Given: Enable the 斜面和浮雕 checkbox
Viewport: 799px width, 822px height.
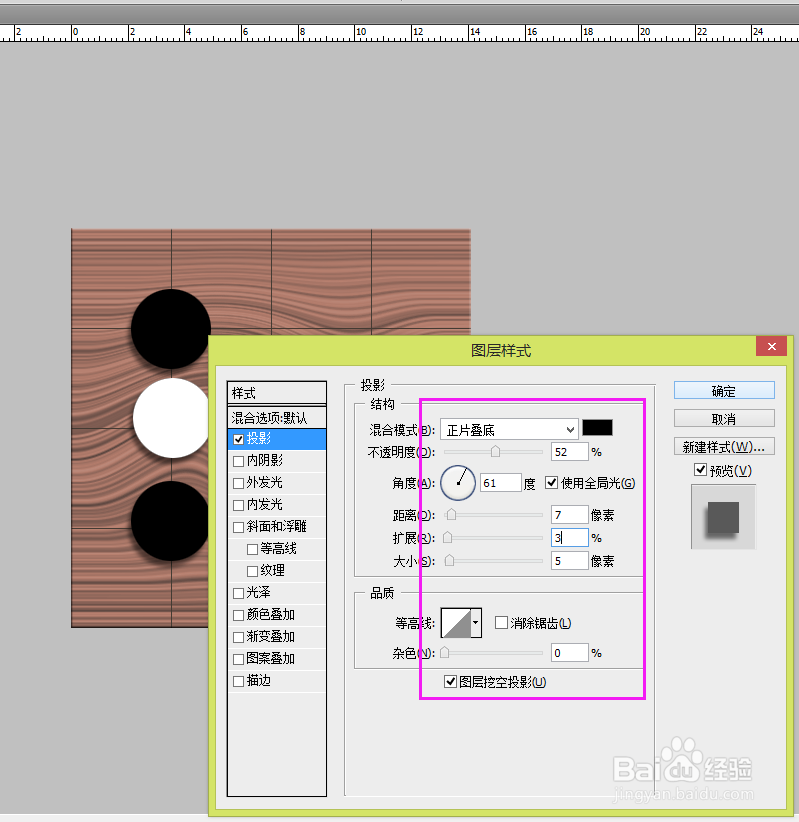Looking at the screenshot, I should pos(239,527).
